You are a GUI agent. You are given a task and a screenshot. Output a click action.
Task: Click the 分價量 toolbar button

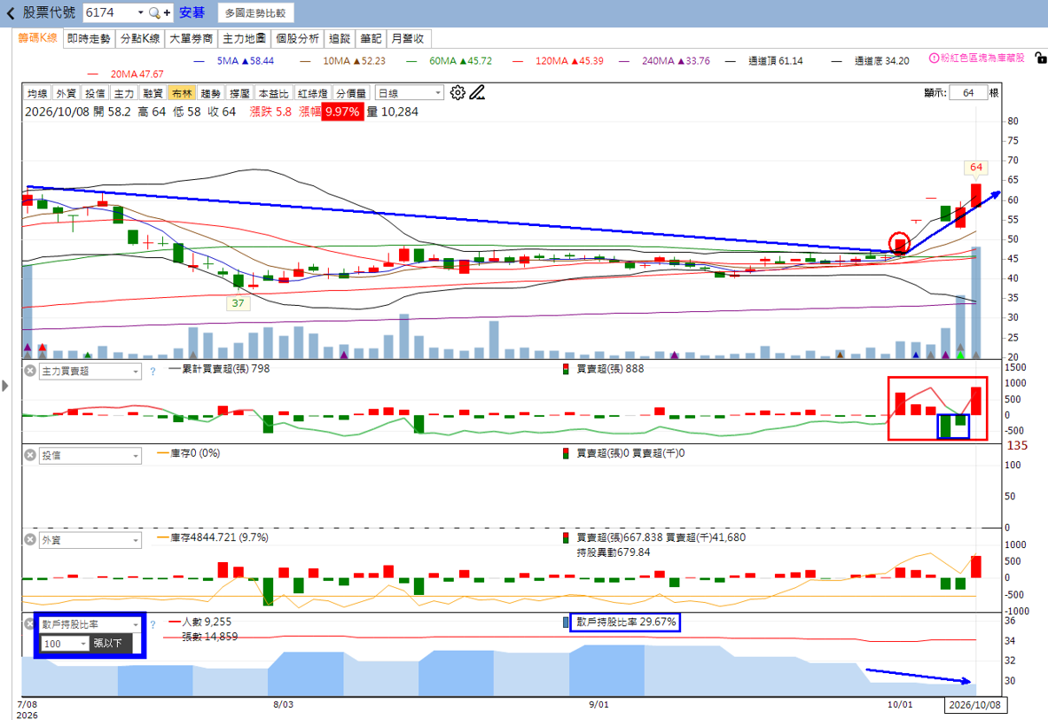[x=352, y=93]
